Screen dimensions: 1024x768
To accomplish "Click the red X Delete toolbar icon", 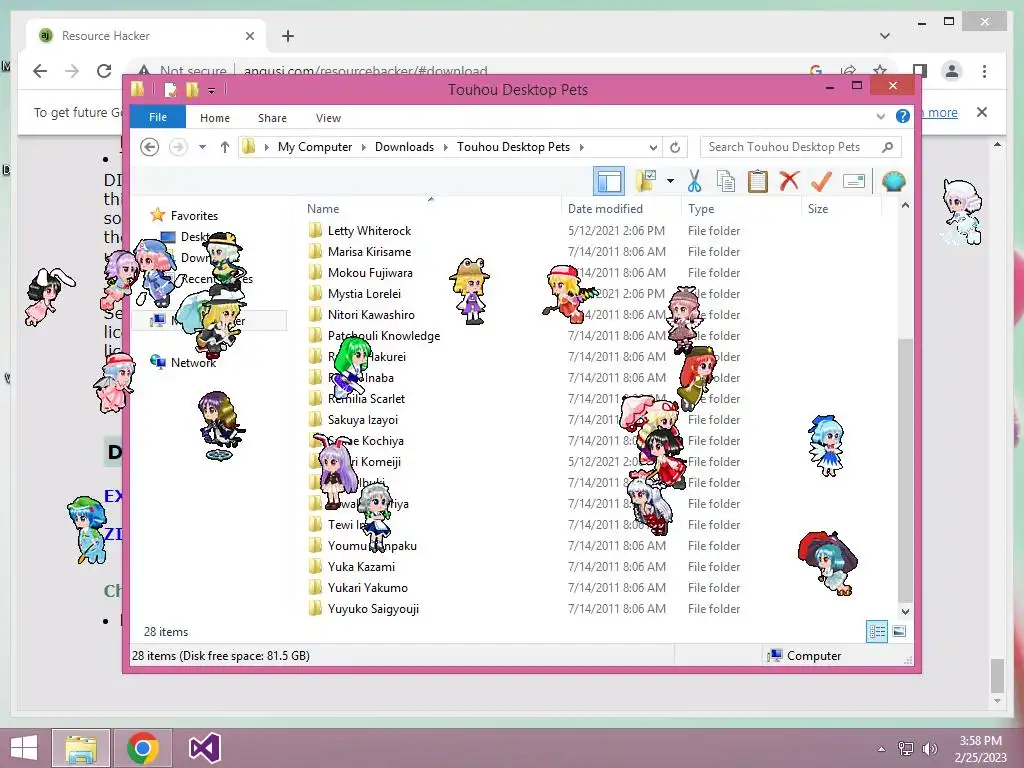I will [789, 180].
